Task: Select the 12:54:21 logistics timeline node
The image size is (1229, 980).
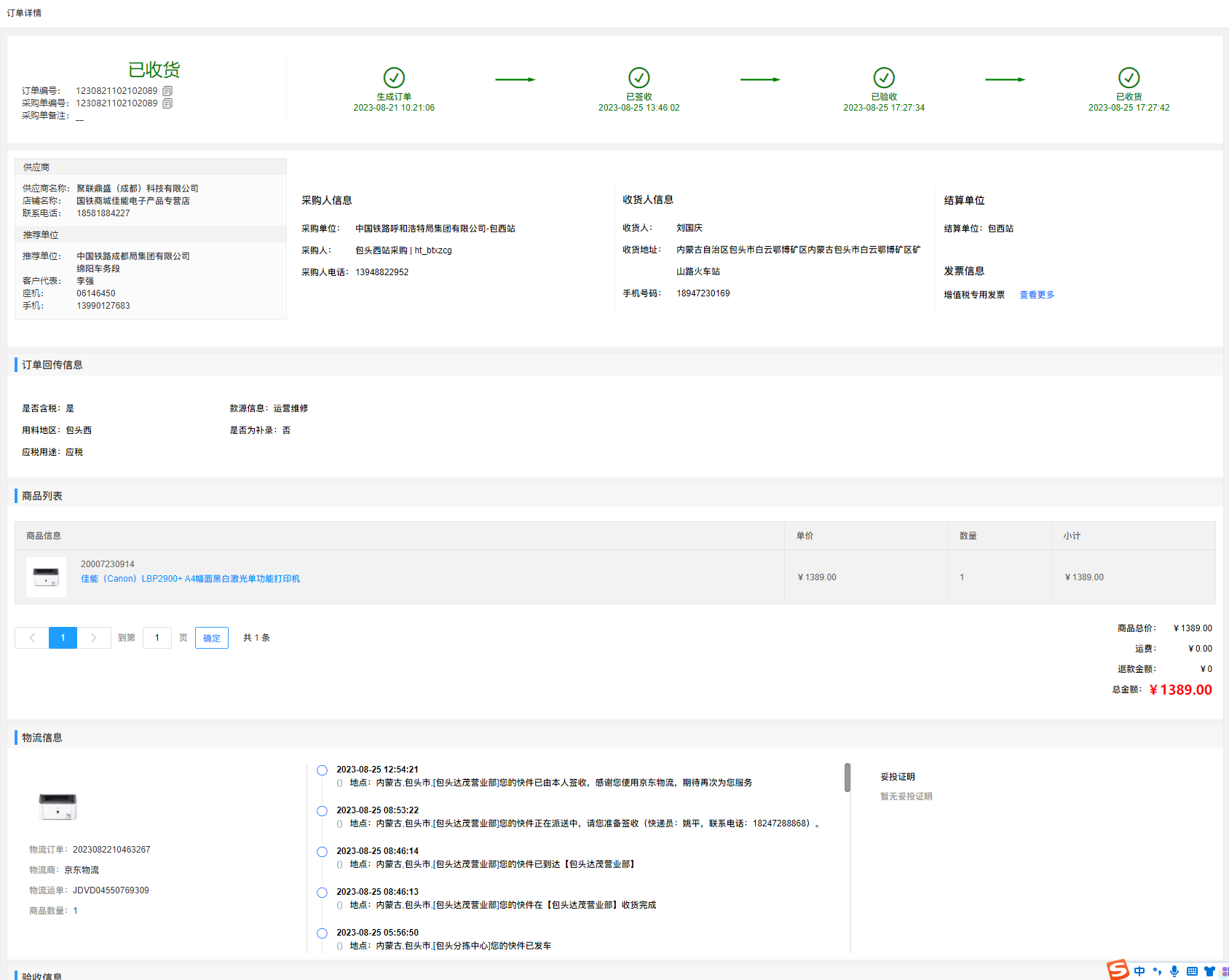Action: coord(322,770)
